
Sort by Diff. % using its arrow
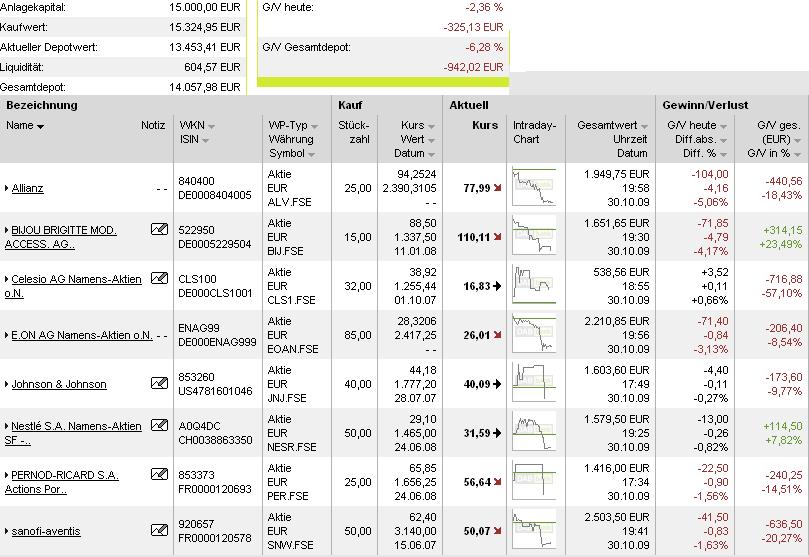pos(723,155)
